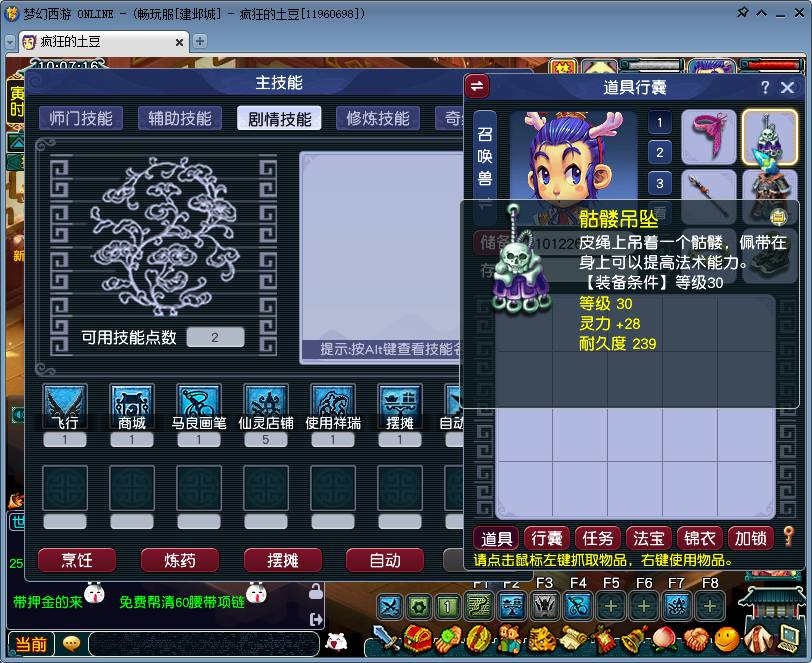Open the 召唤兽 summon pet side tab
812x663 pixels.
click(485, 156)
